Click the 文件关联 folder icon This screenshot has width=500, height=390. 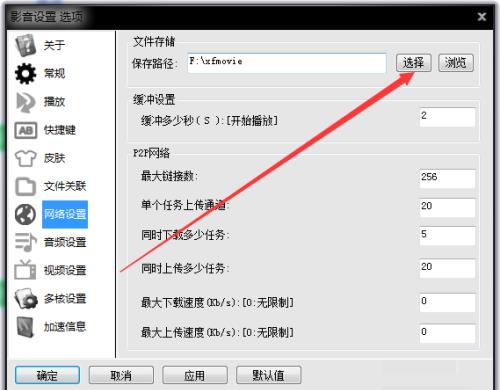(25, 186)
